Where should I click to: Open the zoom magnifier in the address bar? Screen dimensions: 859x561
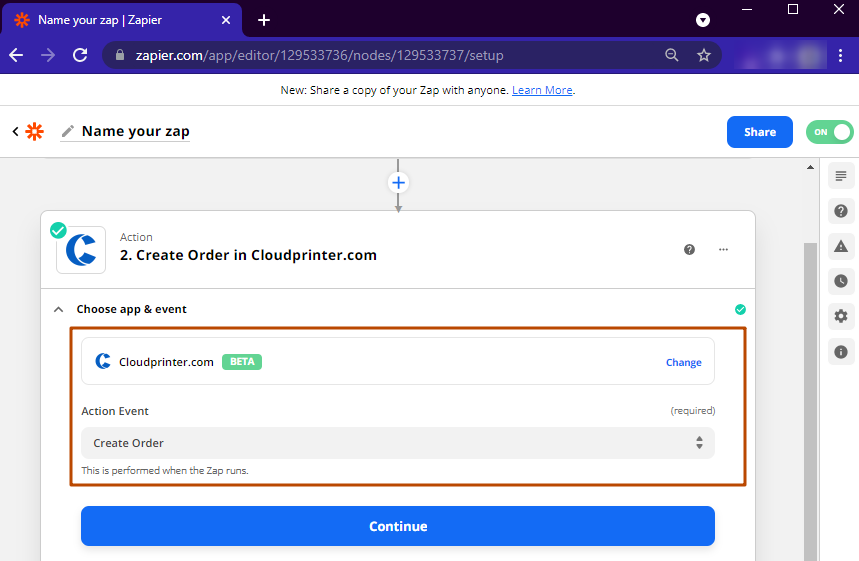[x=672, y=55]
